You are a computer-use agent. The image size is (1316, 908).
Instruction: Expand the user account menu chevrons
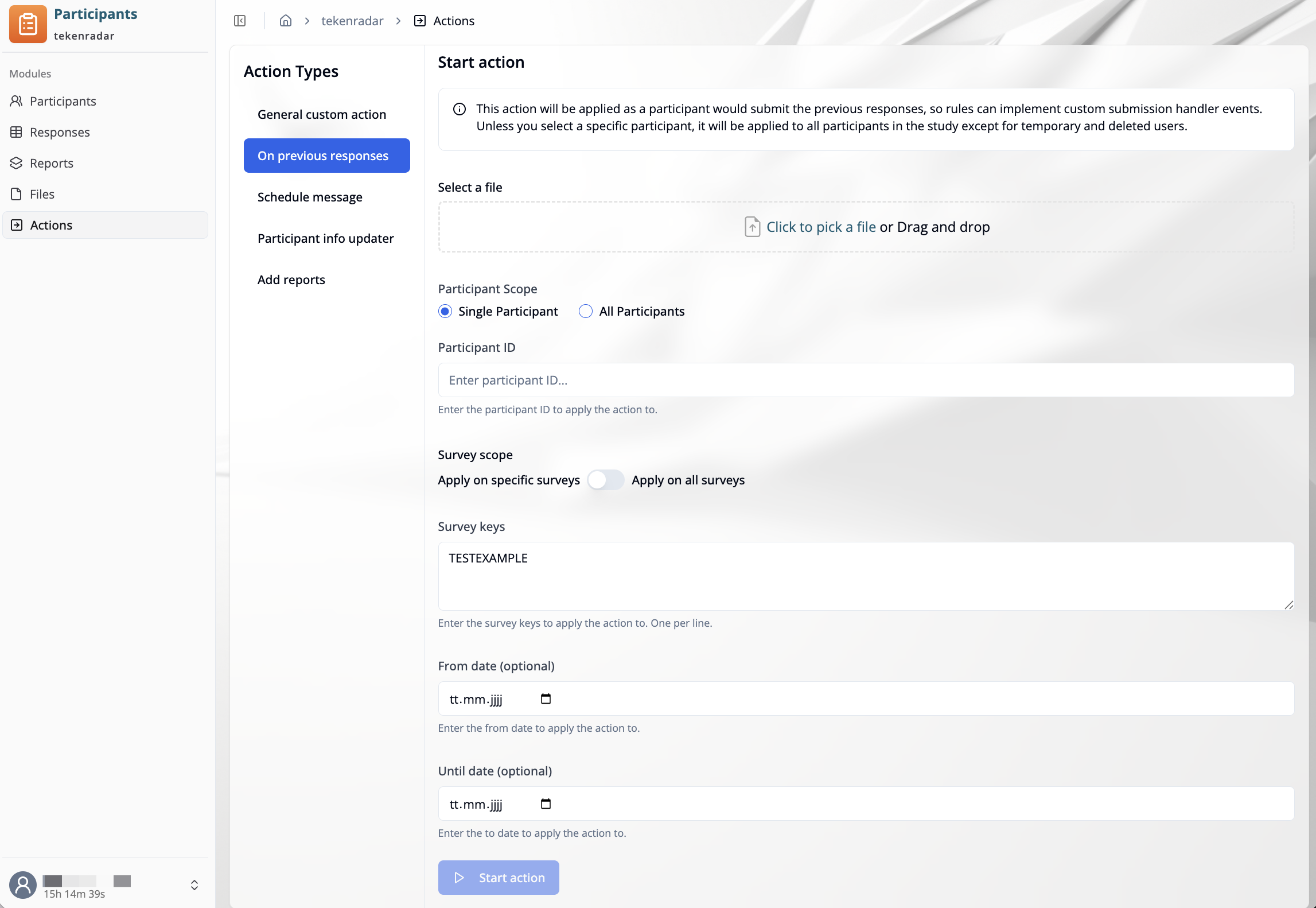[x=194, y=884]
